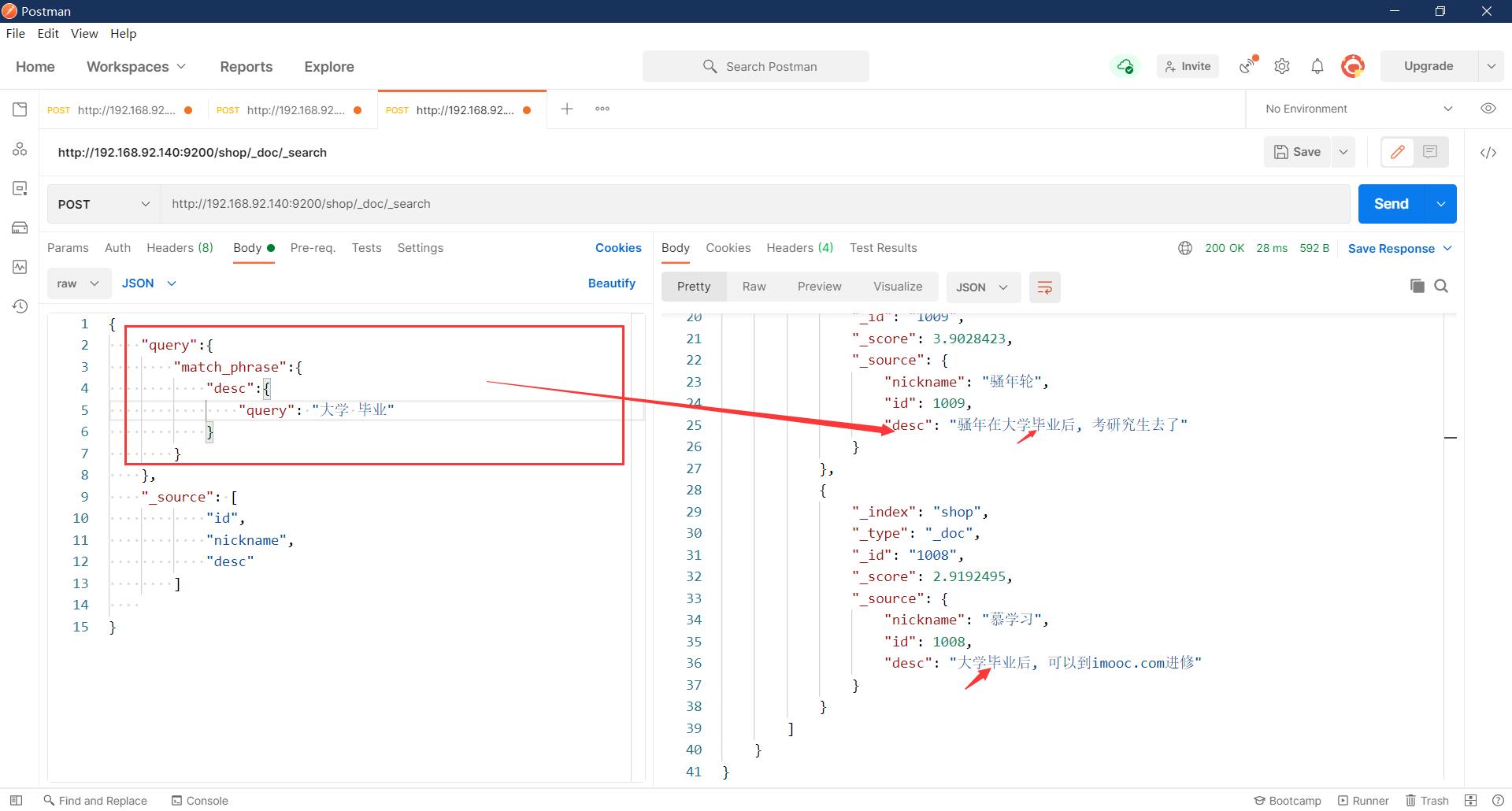Open the Runner
Screen dimensions: 1512x811
[x=1363, y=800]
